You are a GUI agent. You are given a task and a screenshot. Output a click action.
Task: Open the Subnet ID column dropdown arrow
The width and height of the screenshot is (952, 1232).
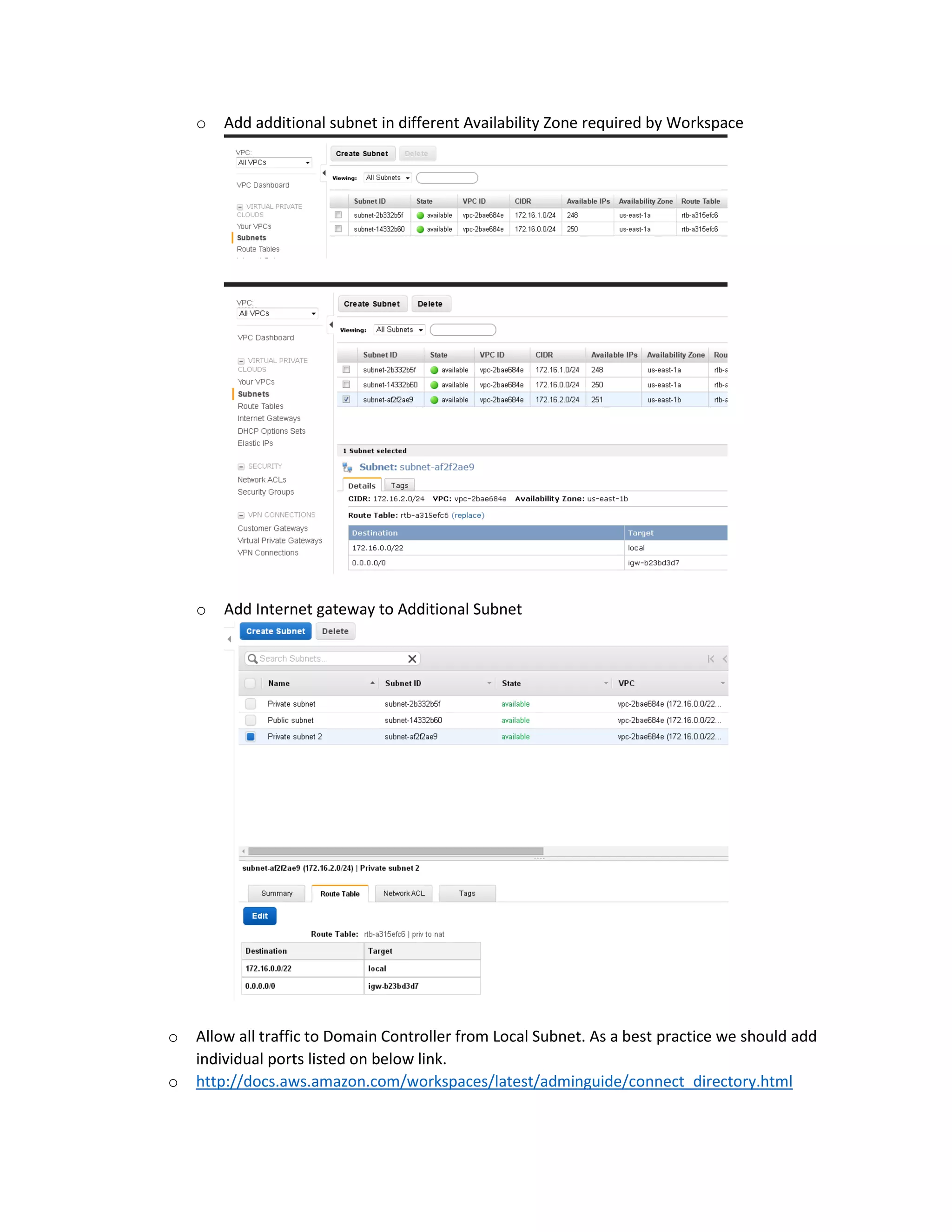[489, 683]
